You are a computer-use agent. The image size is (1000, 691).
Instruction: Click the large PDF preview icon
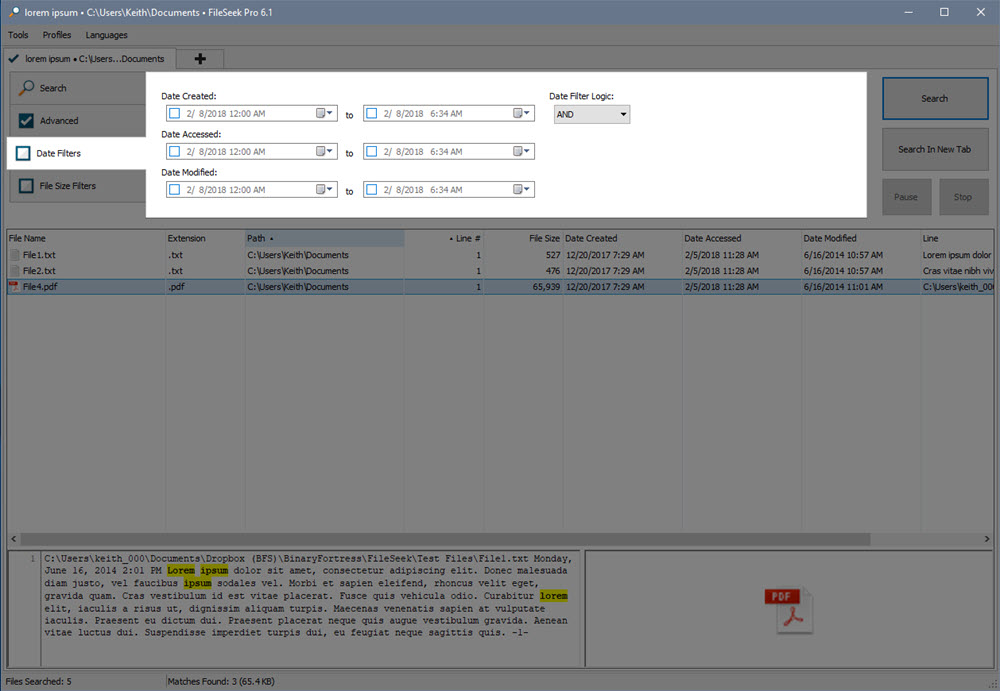pos(788,609)
